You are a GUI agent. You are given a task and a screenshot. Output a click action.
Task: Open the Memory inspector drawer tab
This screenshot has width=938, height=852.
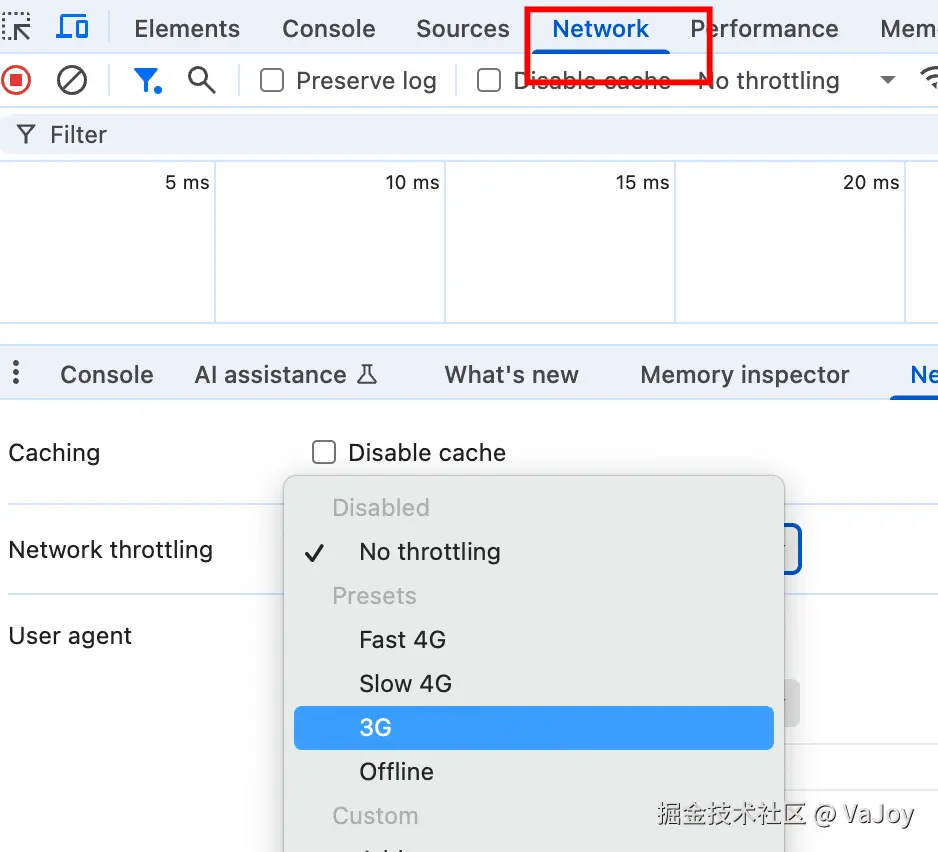(744, 375)
